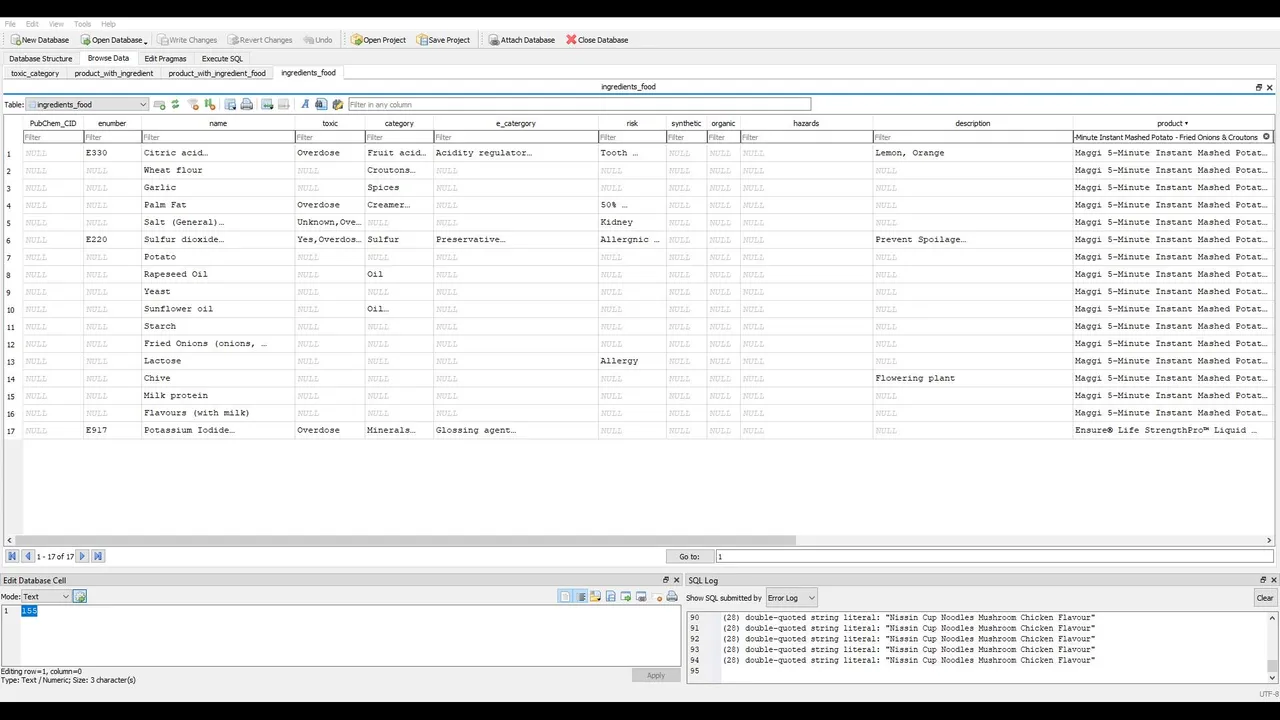This screenshot has height=720, width=1280.
Task: Select the 'Citric acid…' name cell
Action: pos(218,153)
